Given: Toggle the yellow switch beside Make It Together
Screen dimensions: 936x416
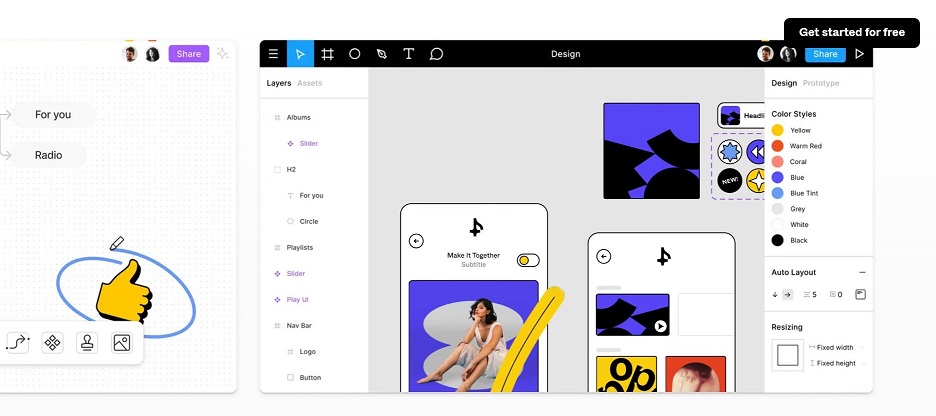Looking at the screenshot, I should [x=528, y=260].
